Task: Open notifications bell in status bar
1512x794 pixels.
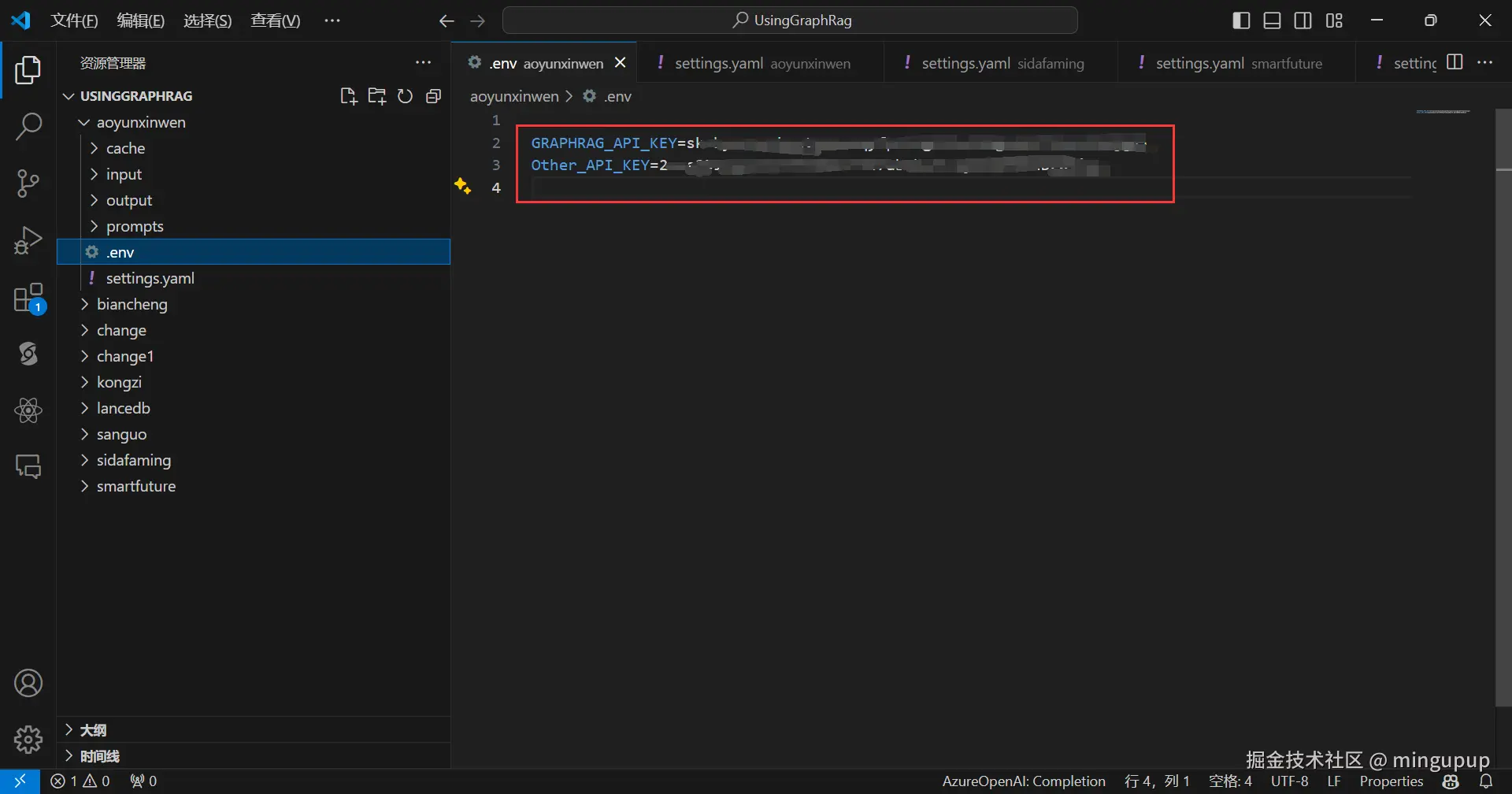Action: pos(1486,781)
